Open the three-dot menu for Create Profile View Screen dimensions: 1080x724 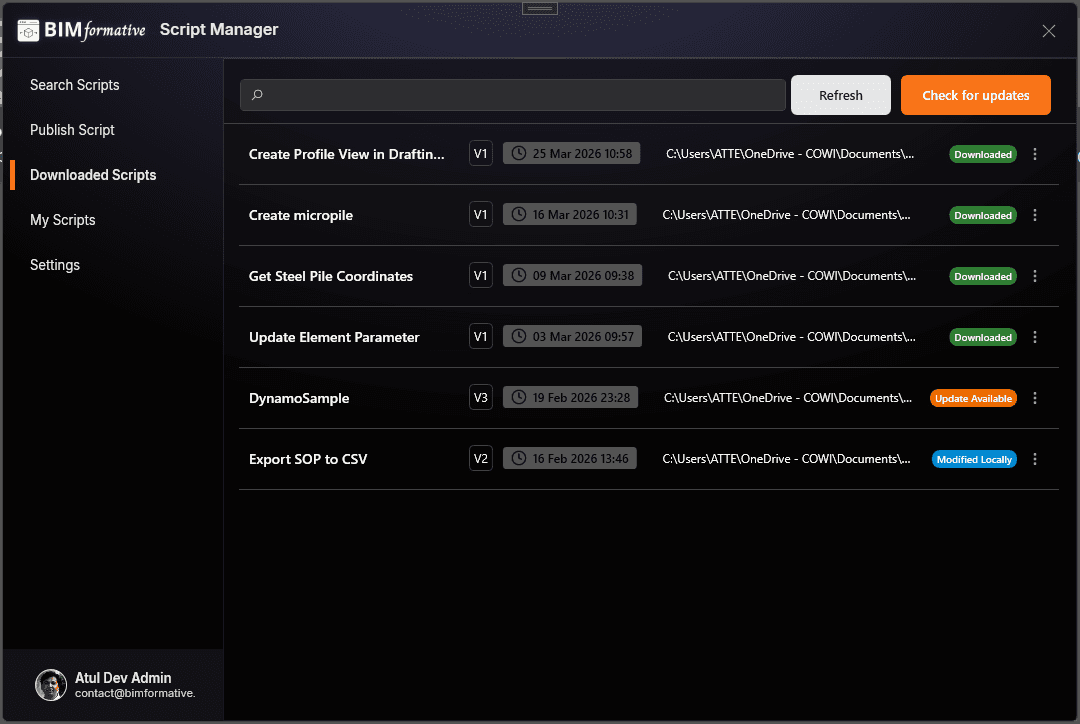(1035, 154)
